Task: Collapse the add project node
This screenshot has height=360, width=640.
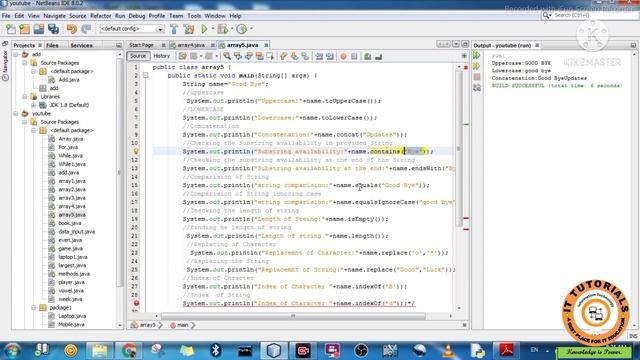Action: [16, 54]
